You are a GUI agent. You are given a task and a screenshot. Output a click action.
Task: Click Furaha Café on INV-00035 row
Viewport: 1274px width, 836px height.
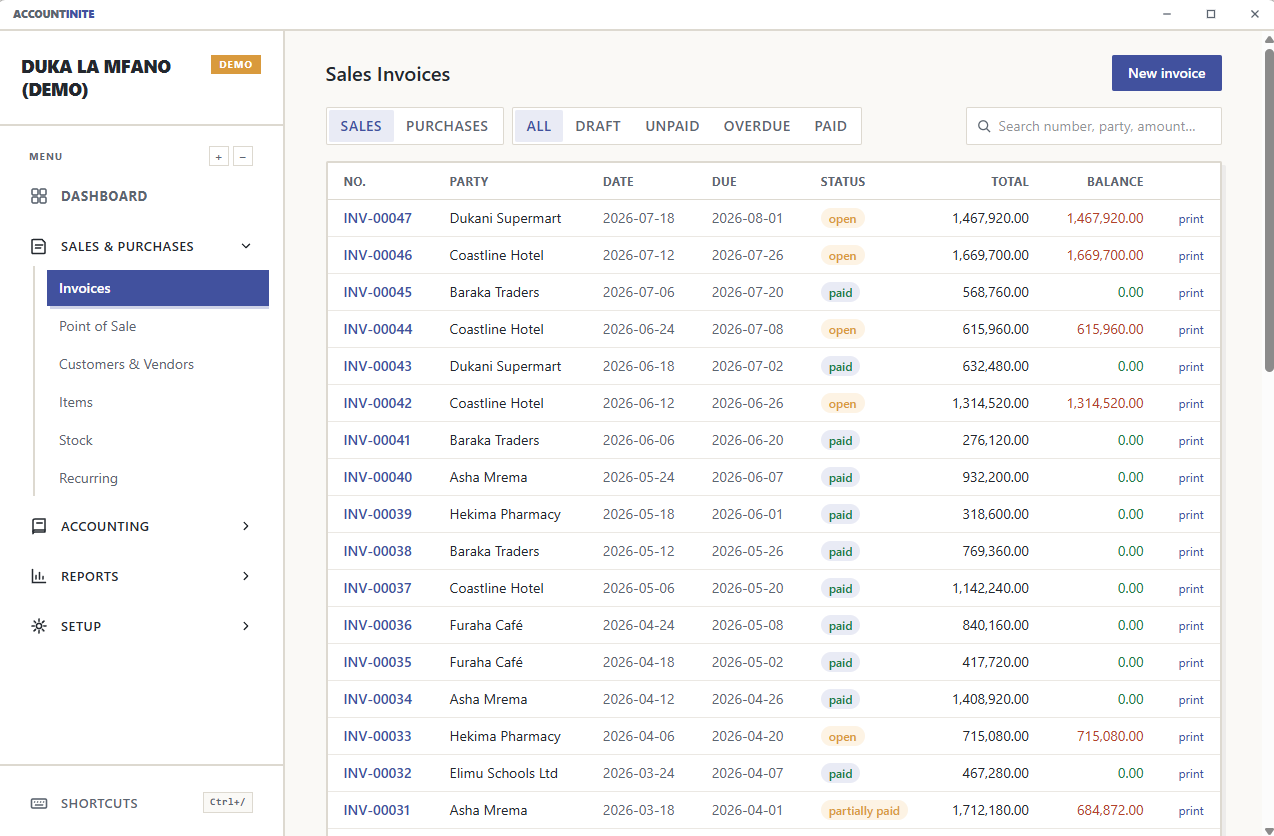tap(486, 662)
